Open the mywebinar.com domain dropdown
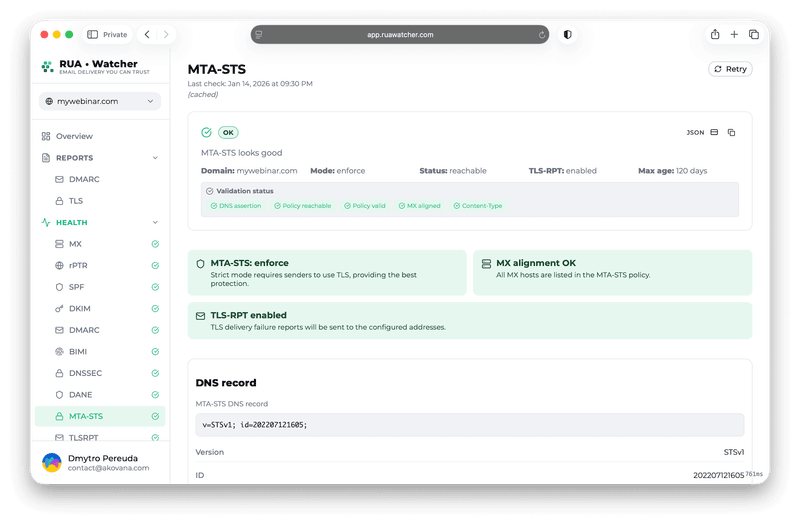 point(100,101)
